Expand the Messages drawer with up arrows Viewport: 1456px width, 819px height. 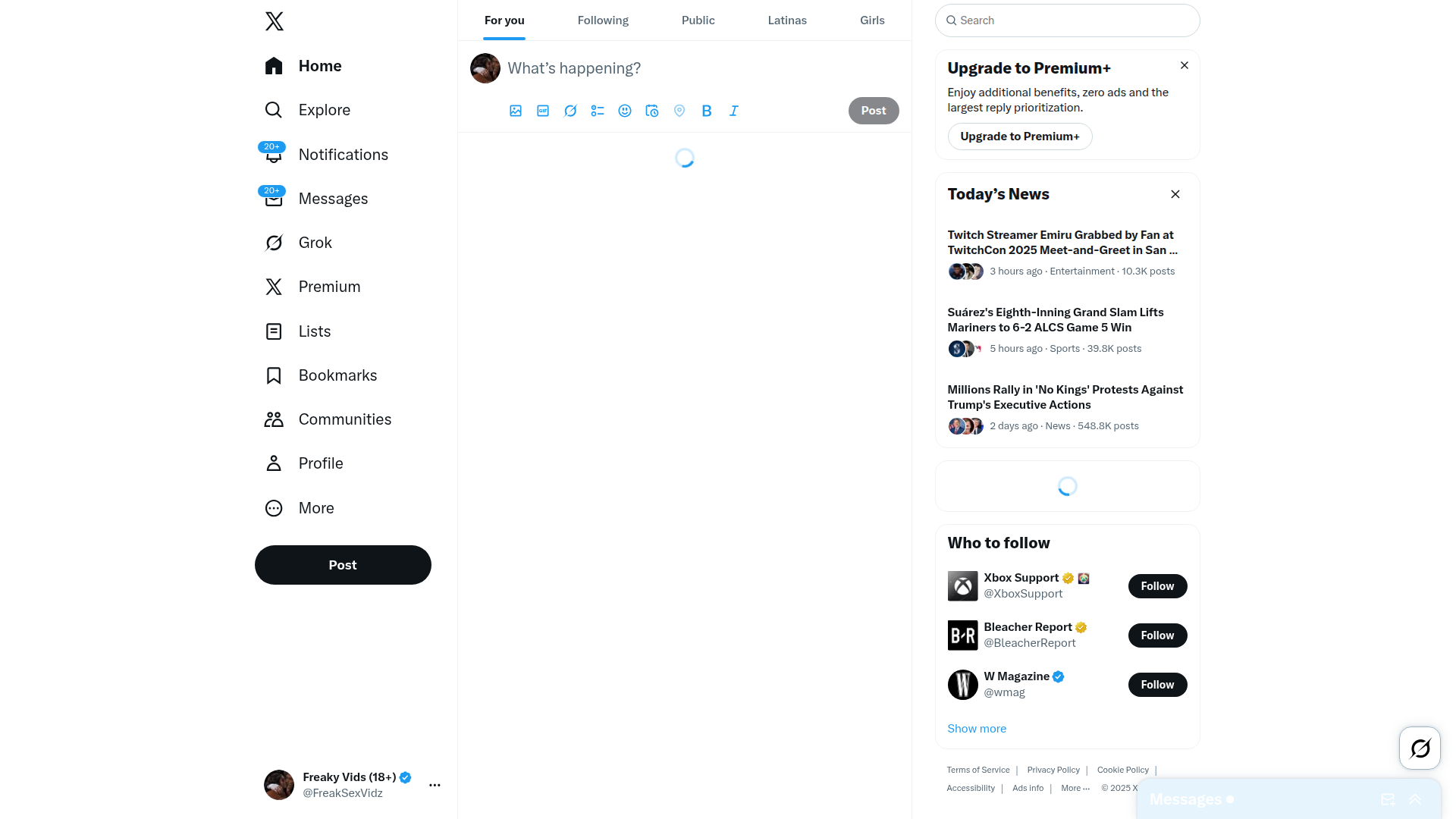tap(1415, 799)
